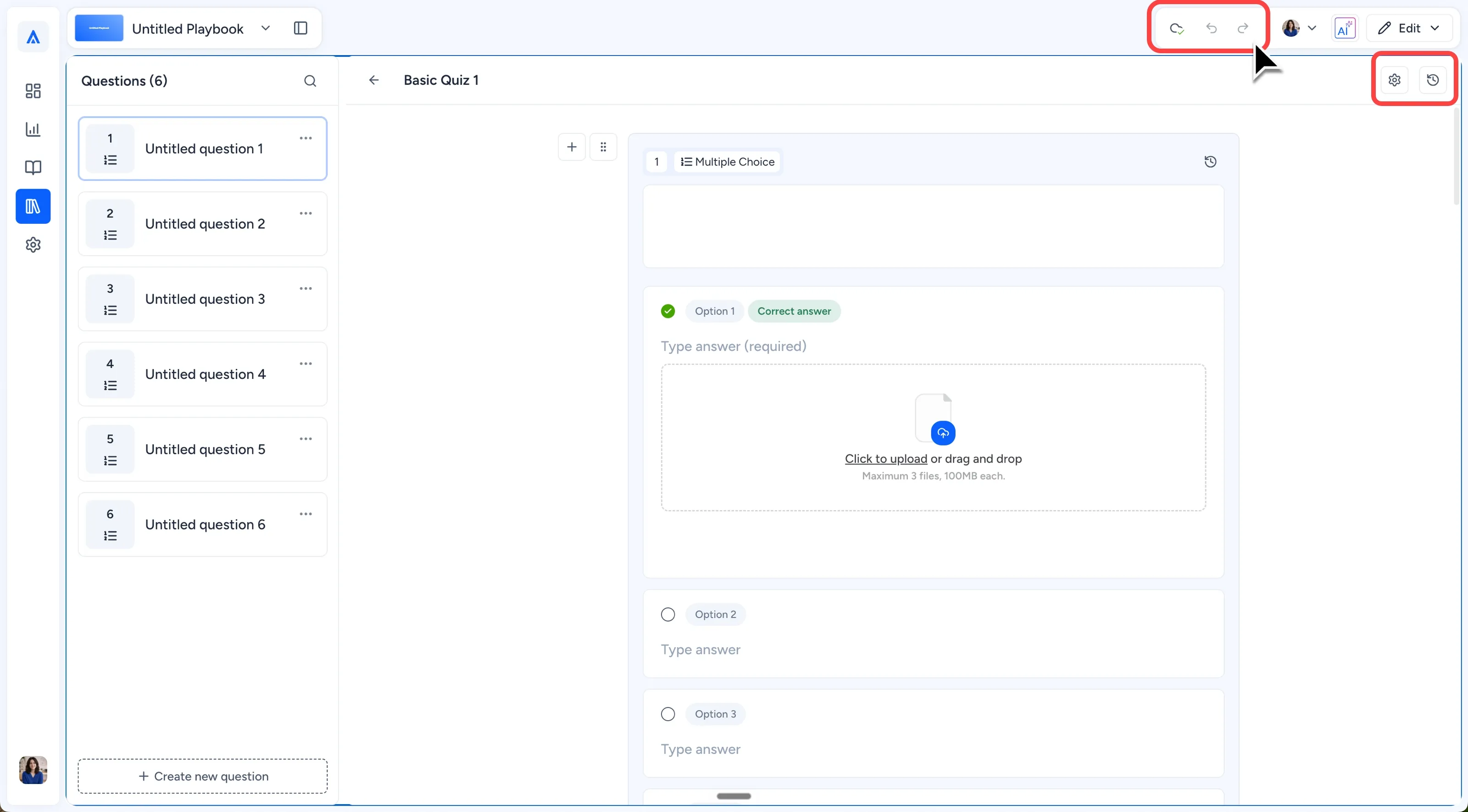Click the app logo at top left
1468x812 pixels.
coord(33,38)
